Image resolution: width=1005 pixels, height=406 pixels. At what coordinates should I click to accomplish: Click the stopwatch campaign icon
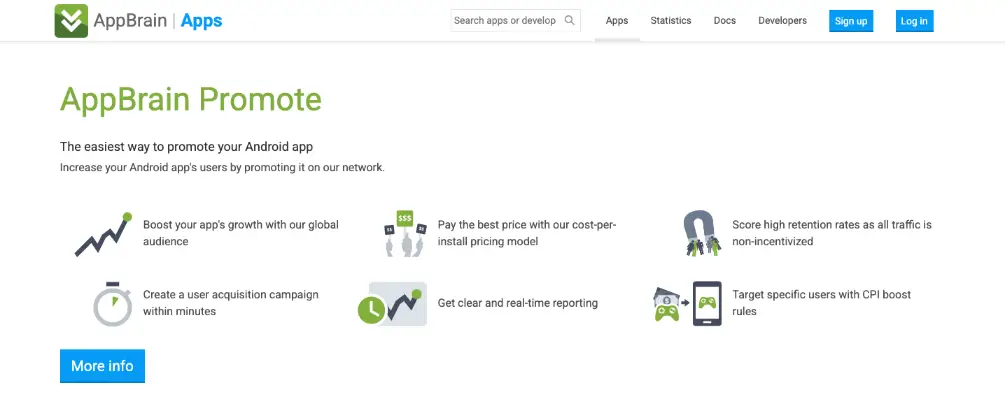tap(112, 304)
